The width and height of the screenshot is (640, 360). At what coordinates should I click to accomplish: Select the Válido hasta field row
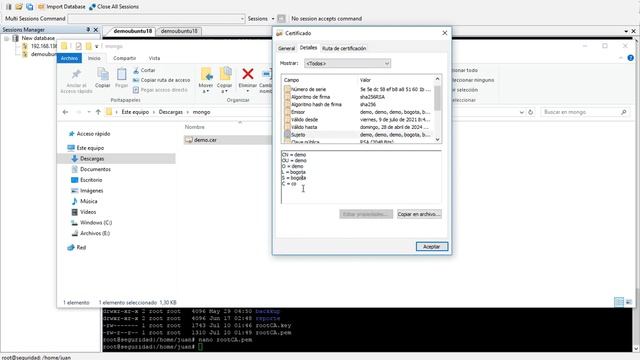(358, 127)
